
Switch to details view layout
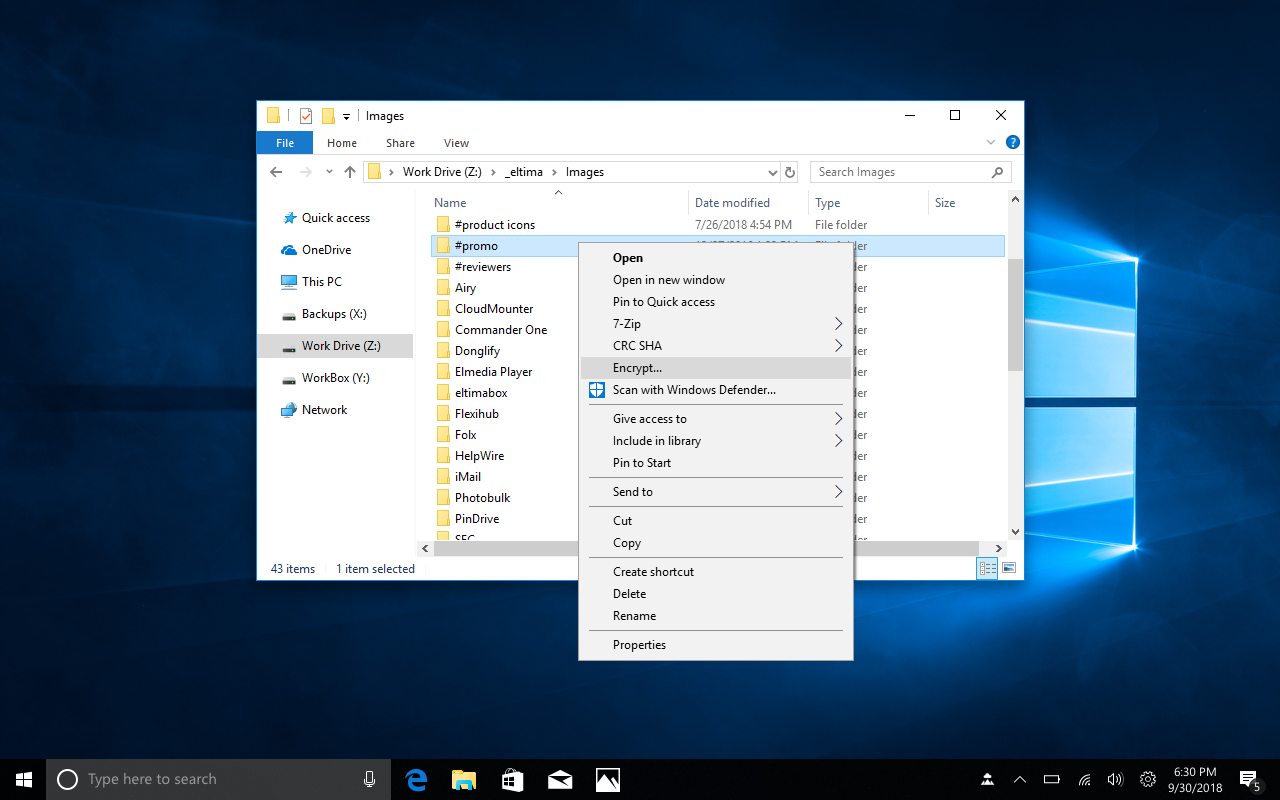coord(987,568)
